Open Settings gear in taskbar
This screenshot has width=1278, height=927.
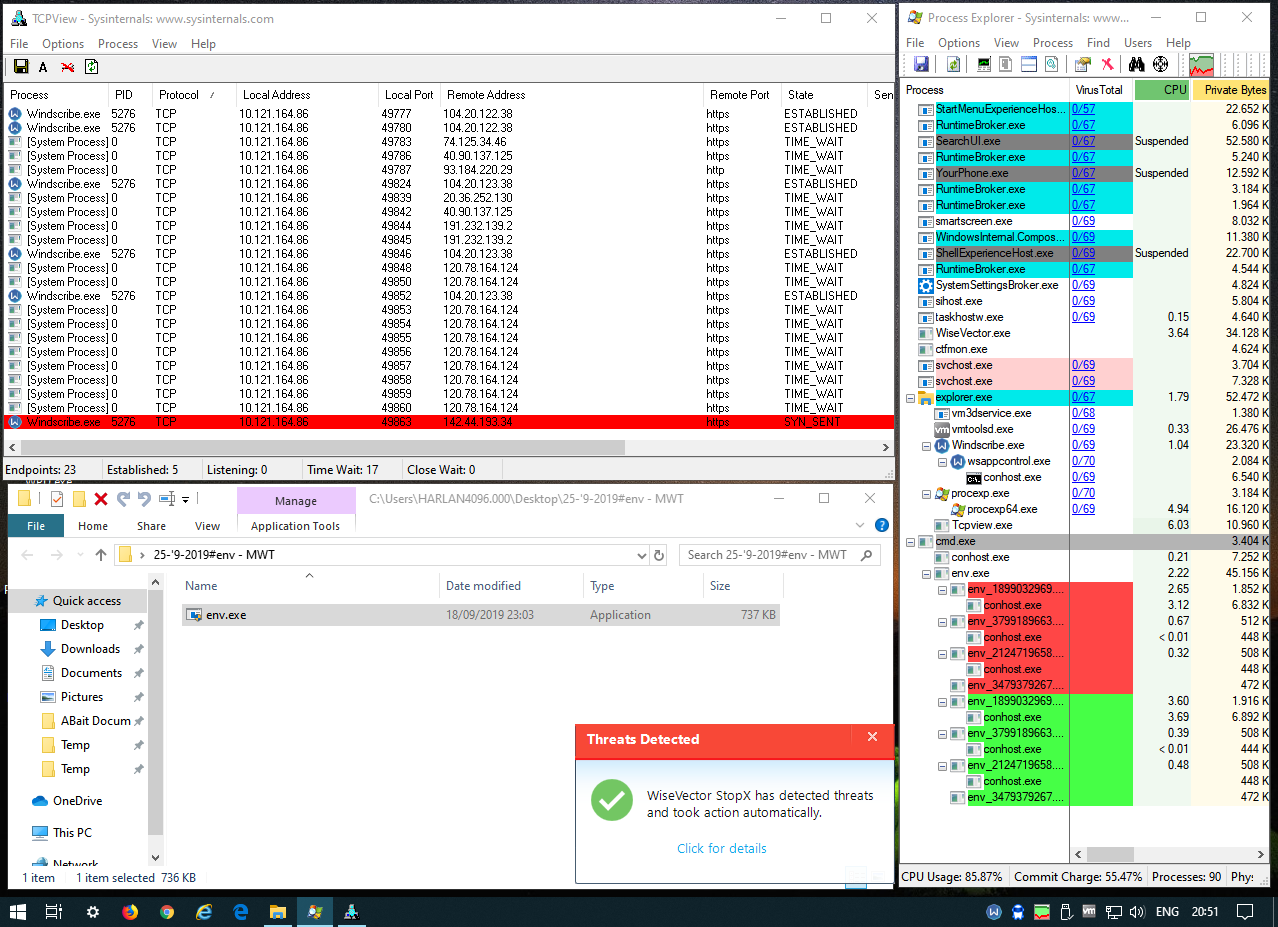tap(93, 912)
